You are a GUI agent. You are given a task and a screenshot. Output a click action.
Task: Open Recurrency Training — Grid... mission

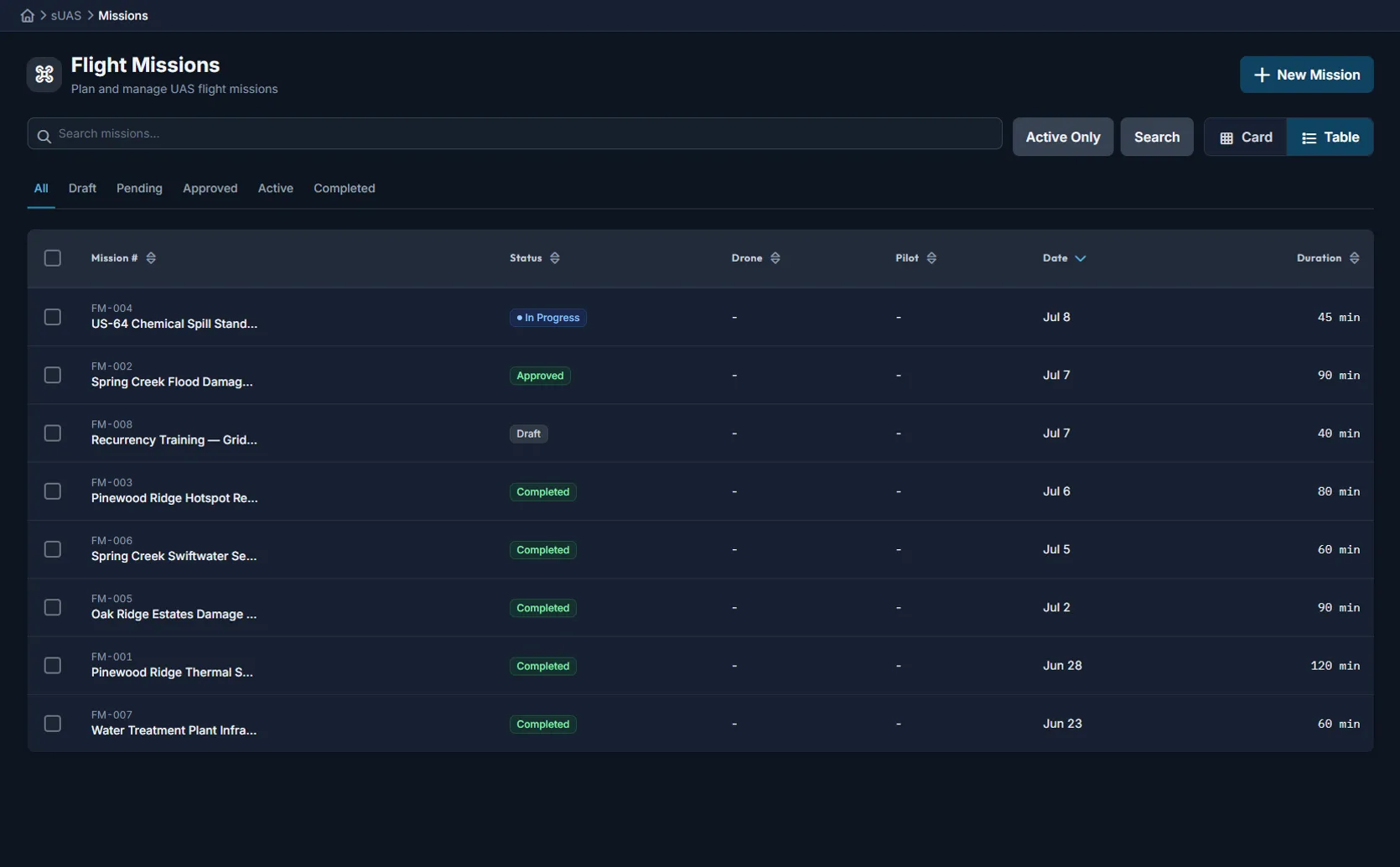tap(174, 439)
